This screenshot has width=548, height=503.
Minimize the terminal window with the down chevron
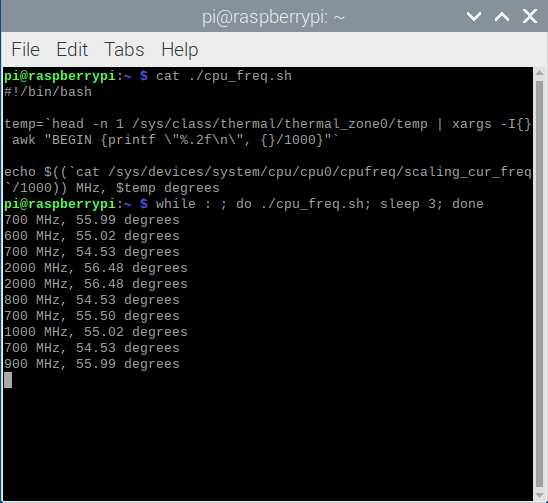click(474, 16)
